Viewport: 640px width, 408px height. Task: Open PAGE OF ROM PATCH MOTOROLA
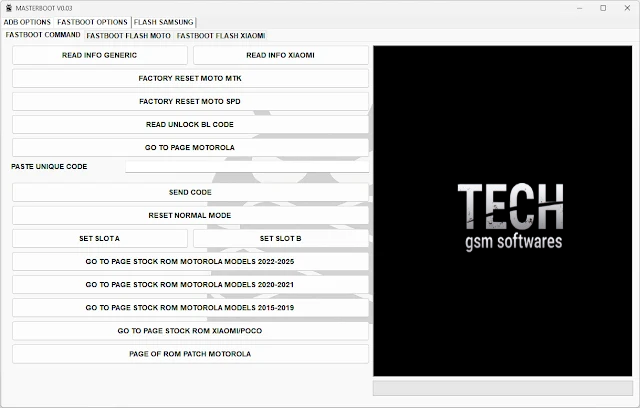coord(190,354)
